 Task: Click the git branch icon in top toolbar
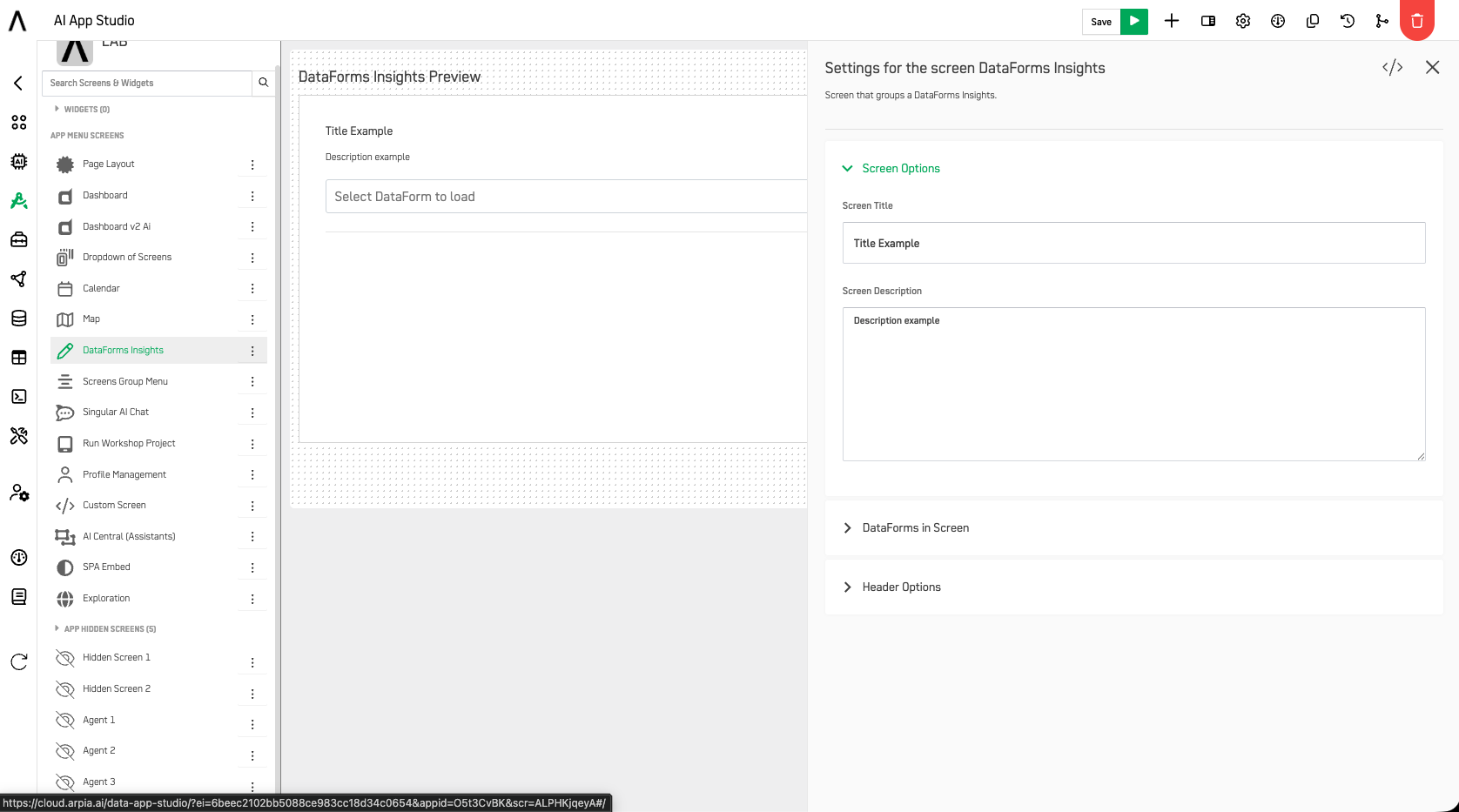[1382, 21]
